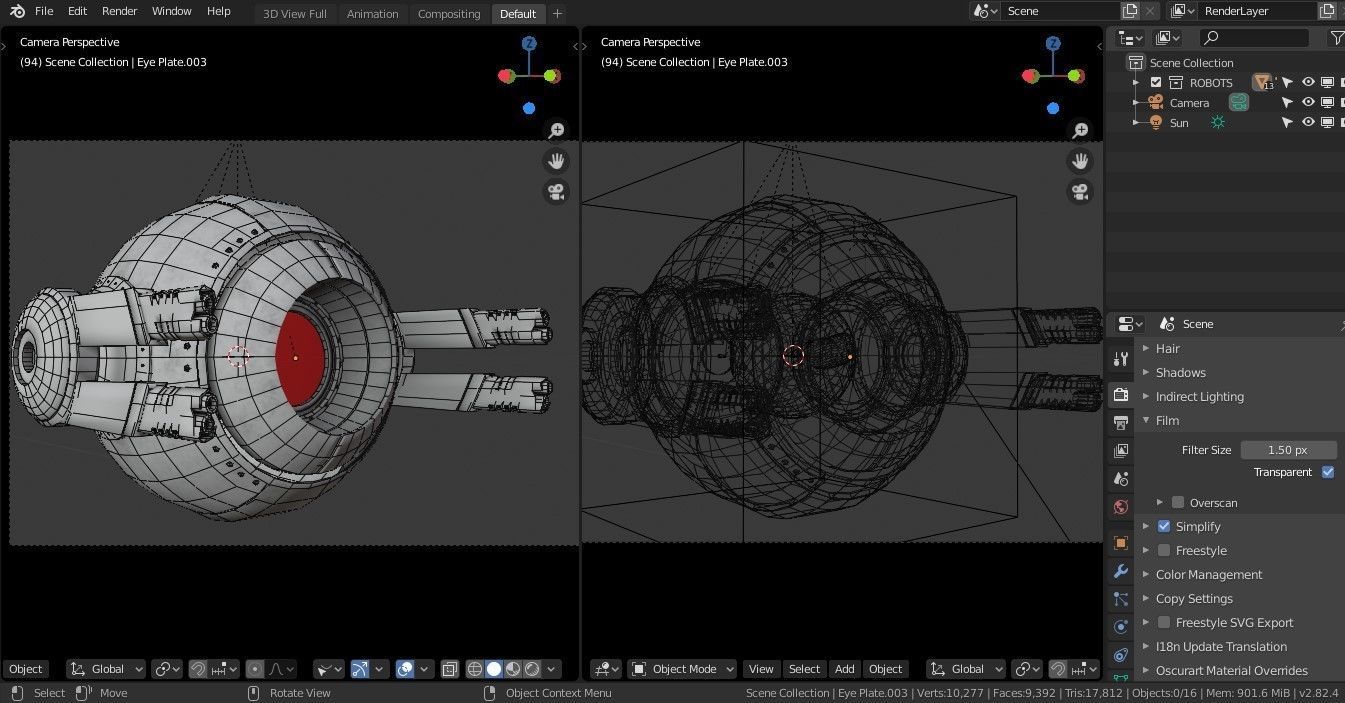Click Sun light data icon in outliner

point(1218,122)
